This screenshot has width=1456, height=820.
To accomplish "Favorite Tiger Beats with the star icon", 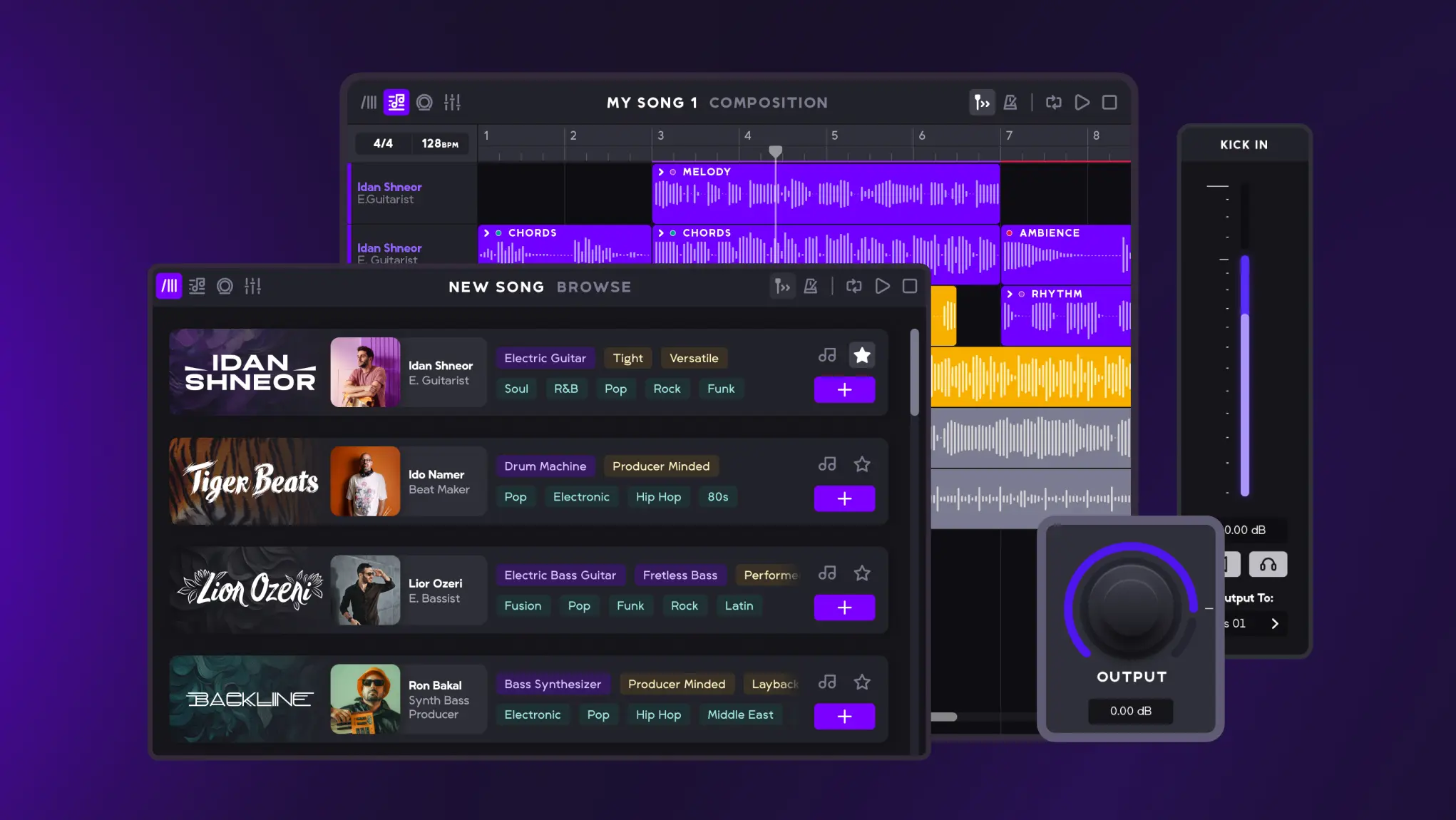I will pyautogui.click(x=862, y=463).
